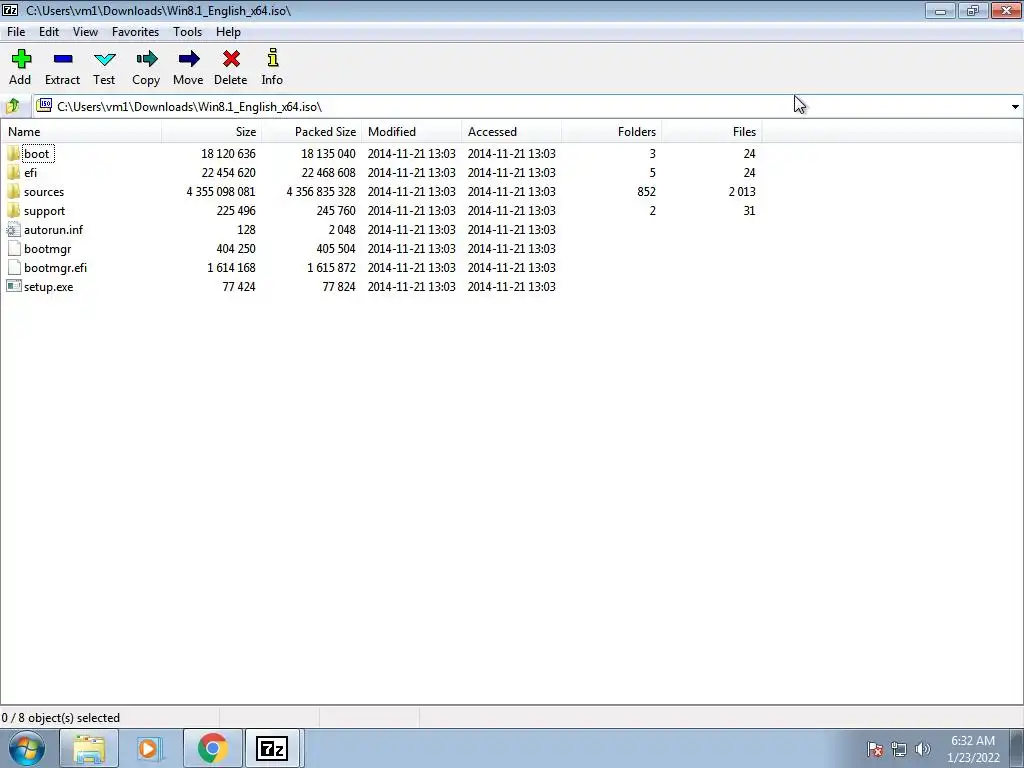Viewport: 1024px width, 768px height.
Task: Run the Test archive tool
Action: click(104, 59)
